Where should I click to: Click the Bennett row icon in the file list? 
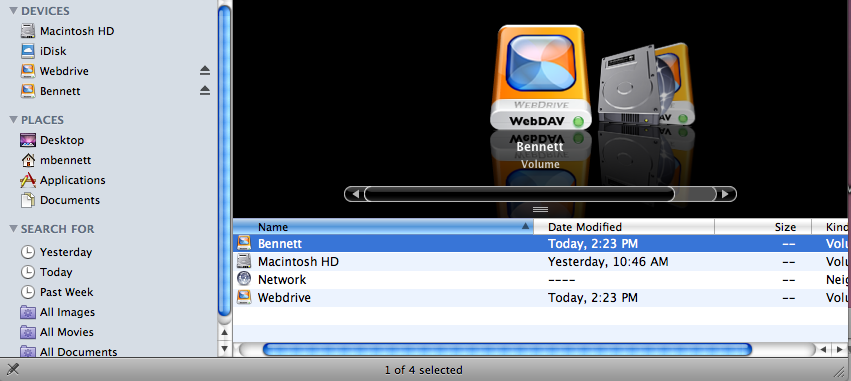(x=244, y=243)
